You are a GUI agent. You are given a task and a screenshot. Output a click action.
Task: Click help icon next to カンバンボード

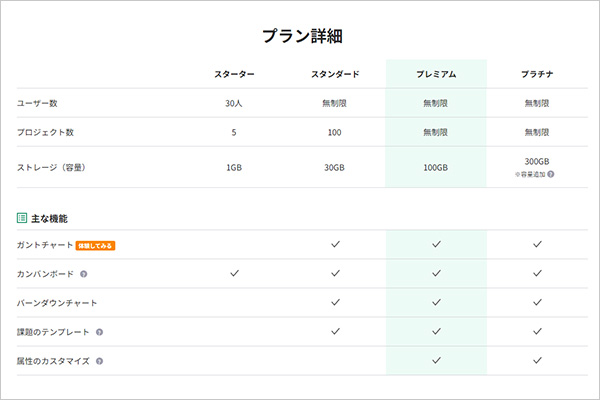pos(83,274)
